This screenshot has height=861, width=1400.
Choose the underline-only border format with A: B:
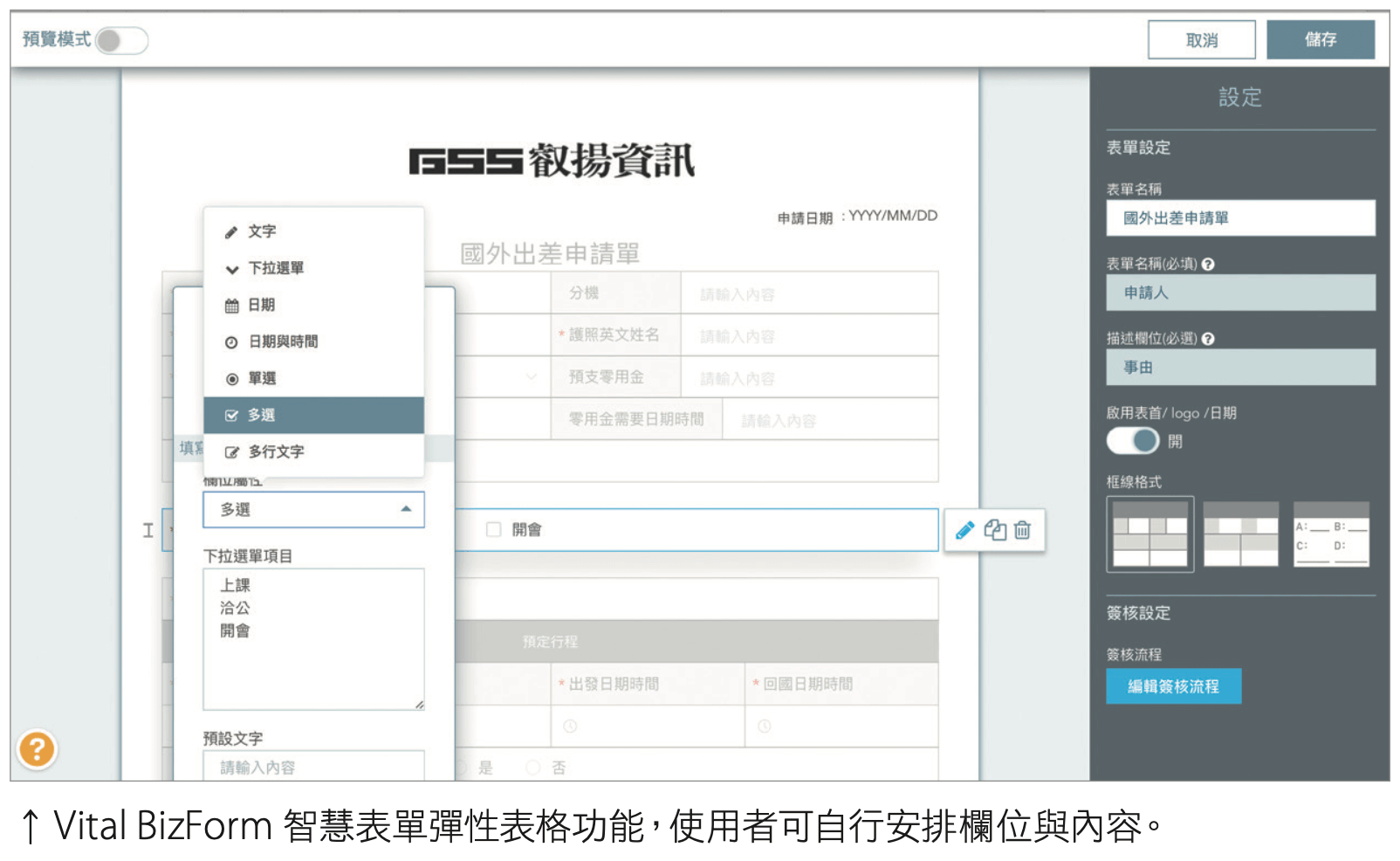coord(1331,534)
